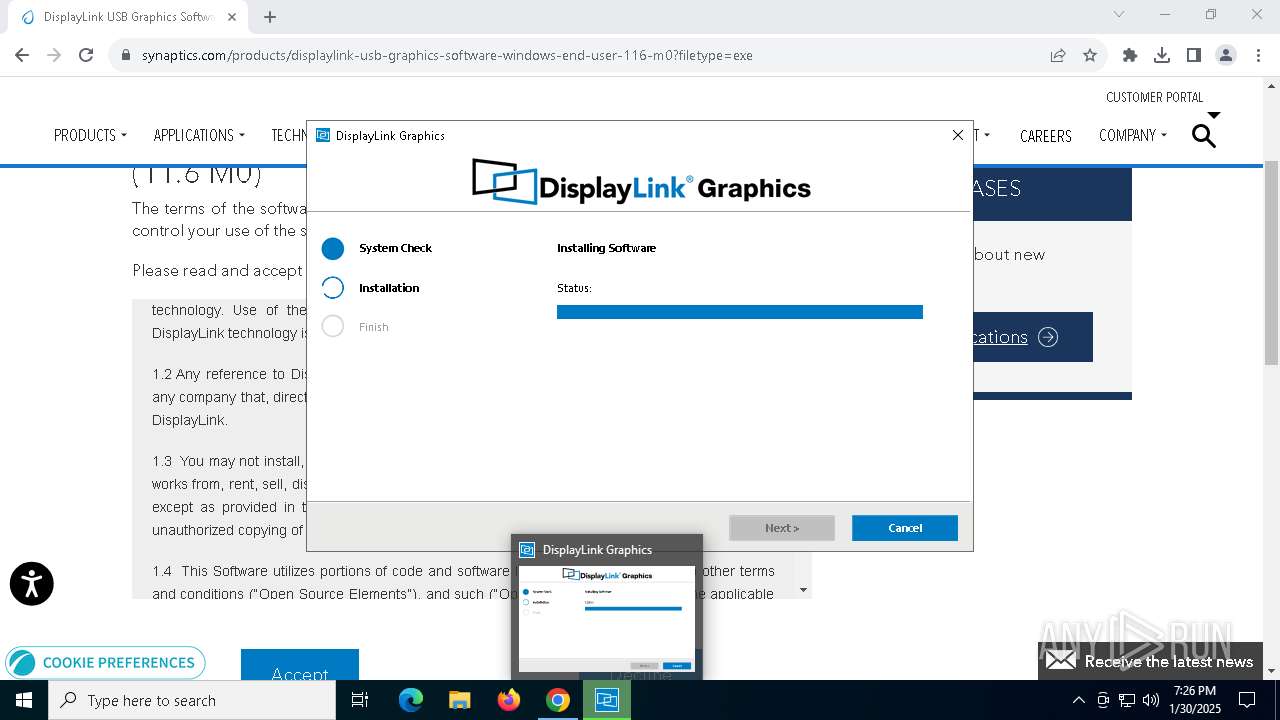Viewport: 1280px width, 720px height.
Task: Open Task View on the taskbar
Action: pyautogui.click(x=360, y=700)
